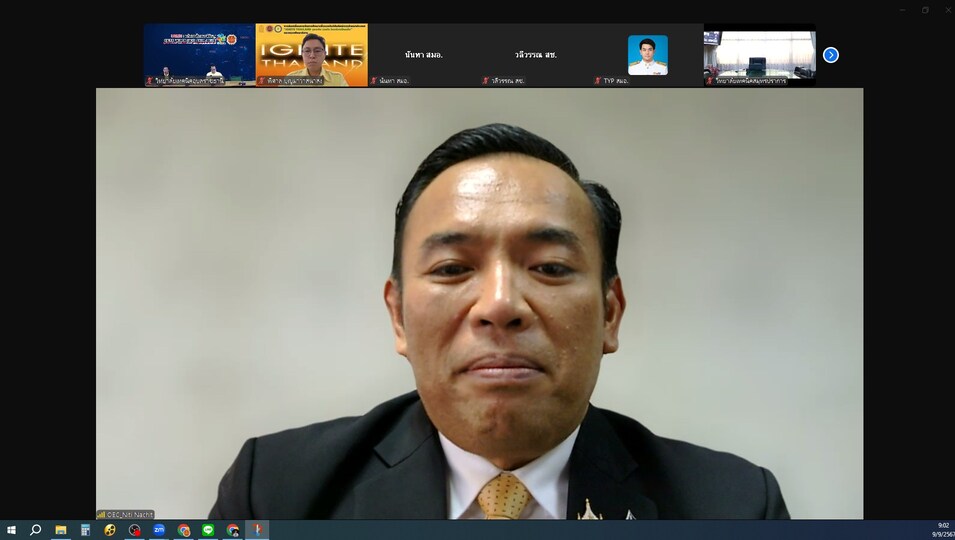Launch the Calculator taskbar icon

[85, 530]
